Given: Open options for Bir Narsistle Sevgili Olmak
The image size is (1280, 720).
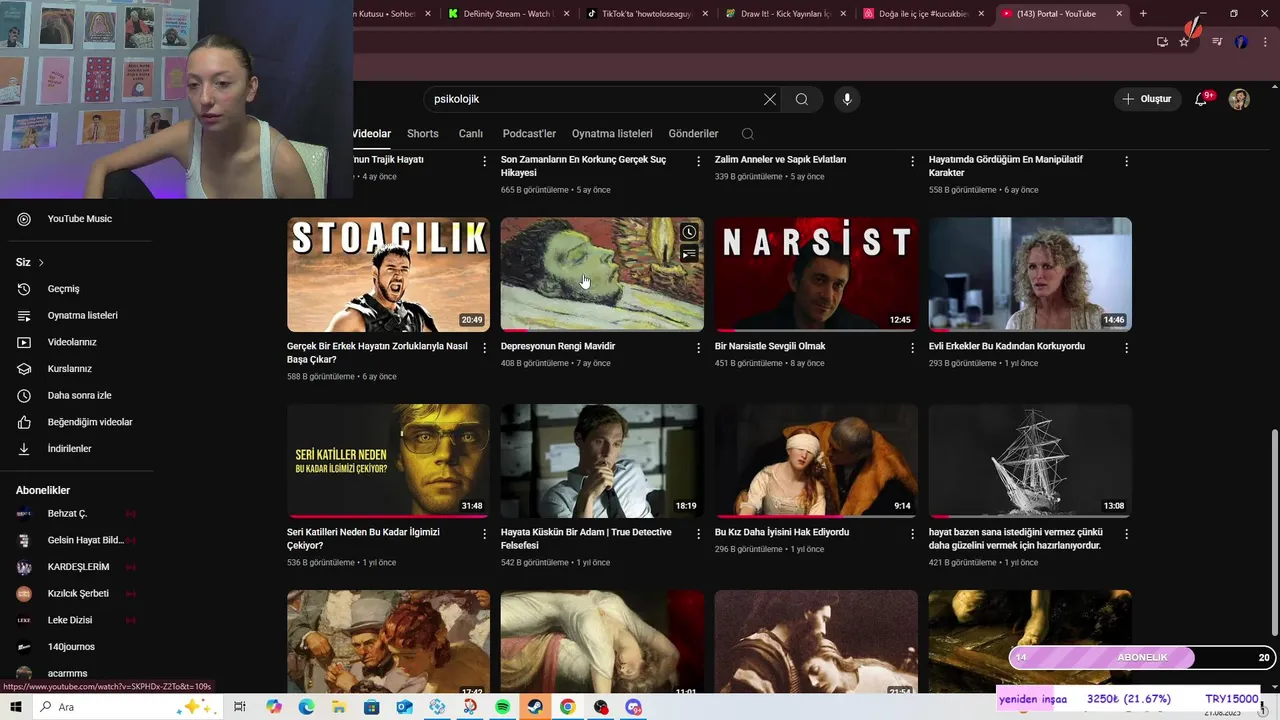Looking at the screenshot, I should [x=912, y=348].
